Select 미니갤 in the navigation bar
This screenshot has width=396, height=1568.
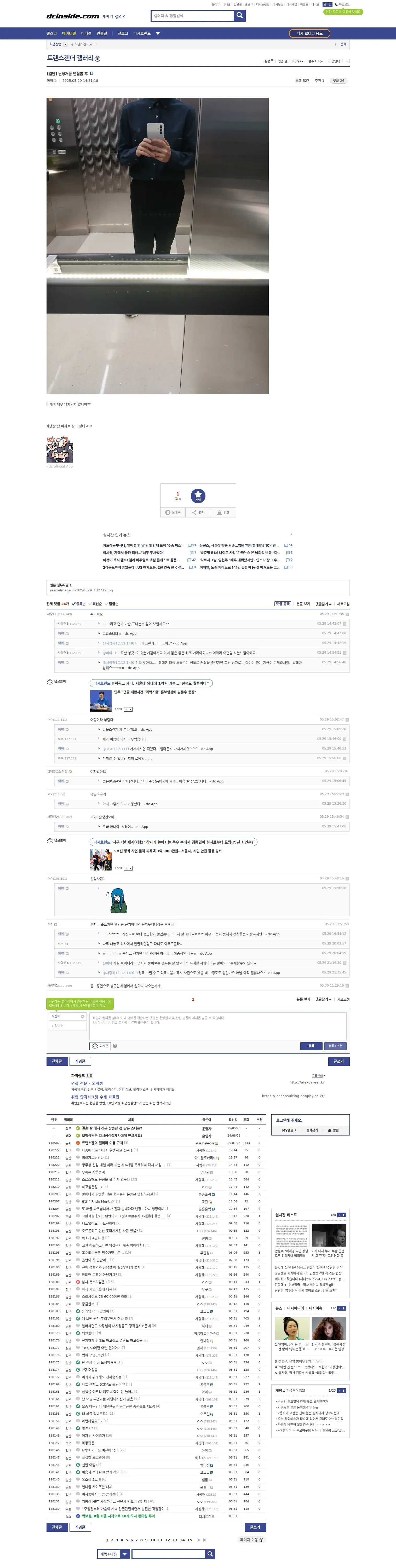87,33
